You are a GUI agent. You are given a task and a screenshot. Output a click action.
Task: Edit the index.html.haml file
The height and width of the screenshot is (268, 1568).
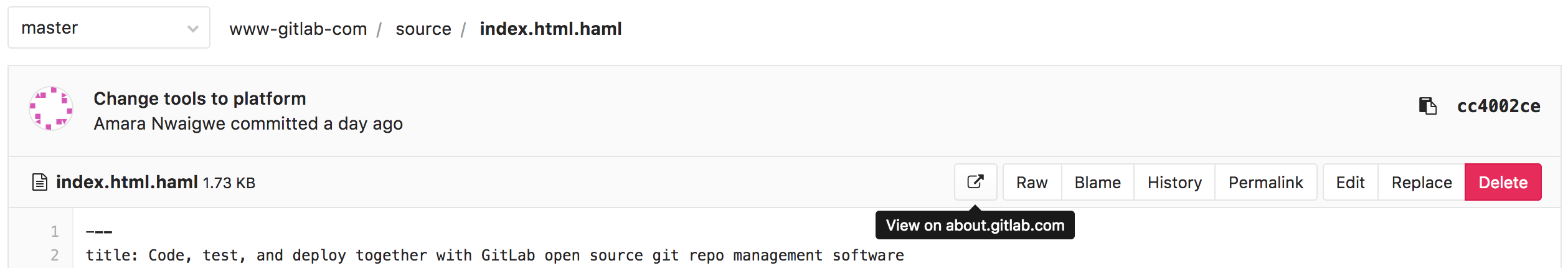1350,183
